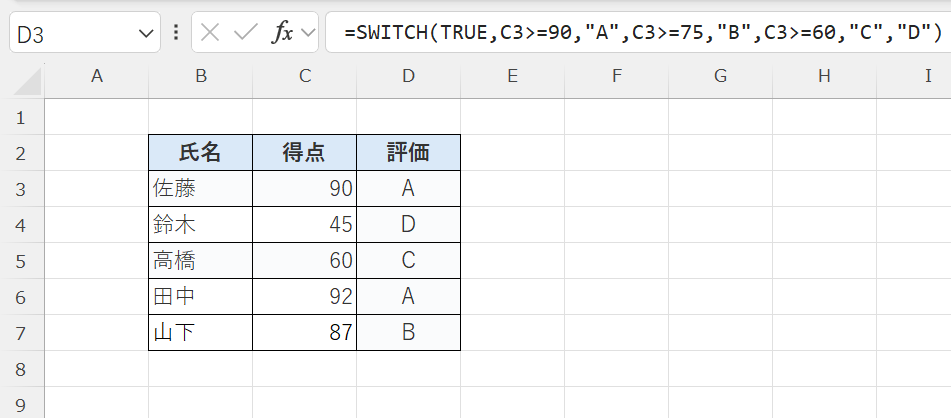The width and height of the screenshot is (951, 418).
Task: Click the Name Box showing D3
Action: point(70,34)
